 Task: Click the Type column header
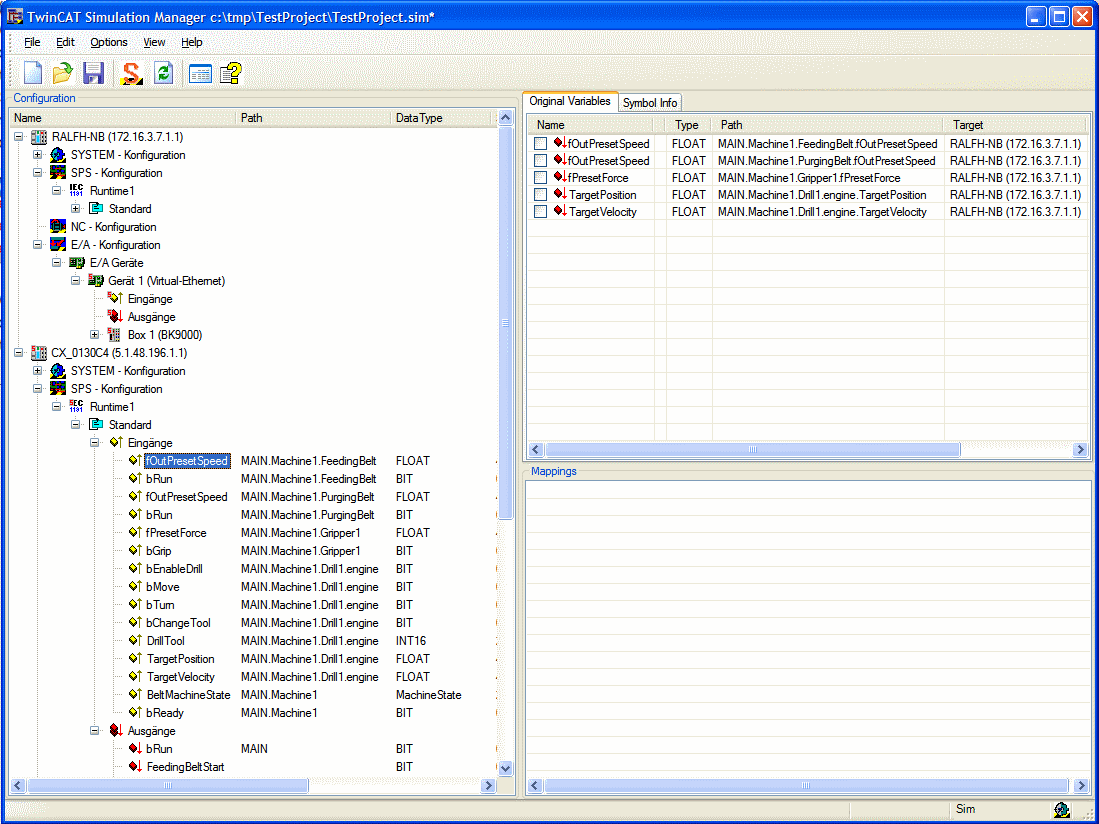688,125
